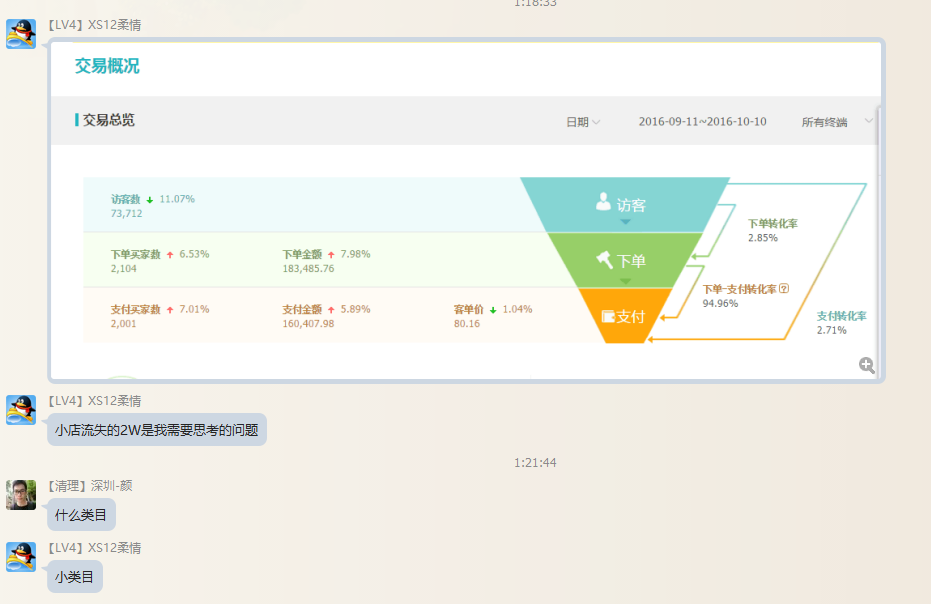Click the 交易概况 heading
Image resolution: width=931 pixels, height=604 pixels.
point(107,67)
